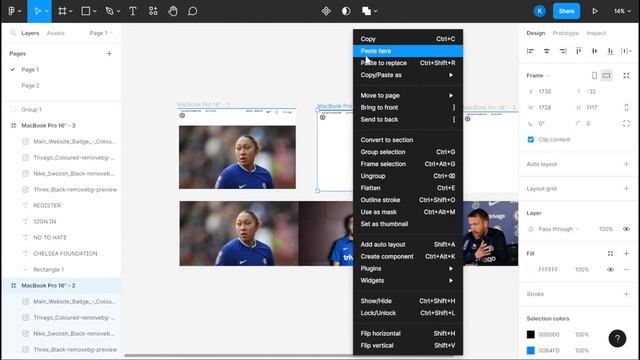Switch to the Inspect tab

[596, 33]
